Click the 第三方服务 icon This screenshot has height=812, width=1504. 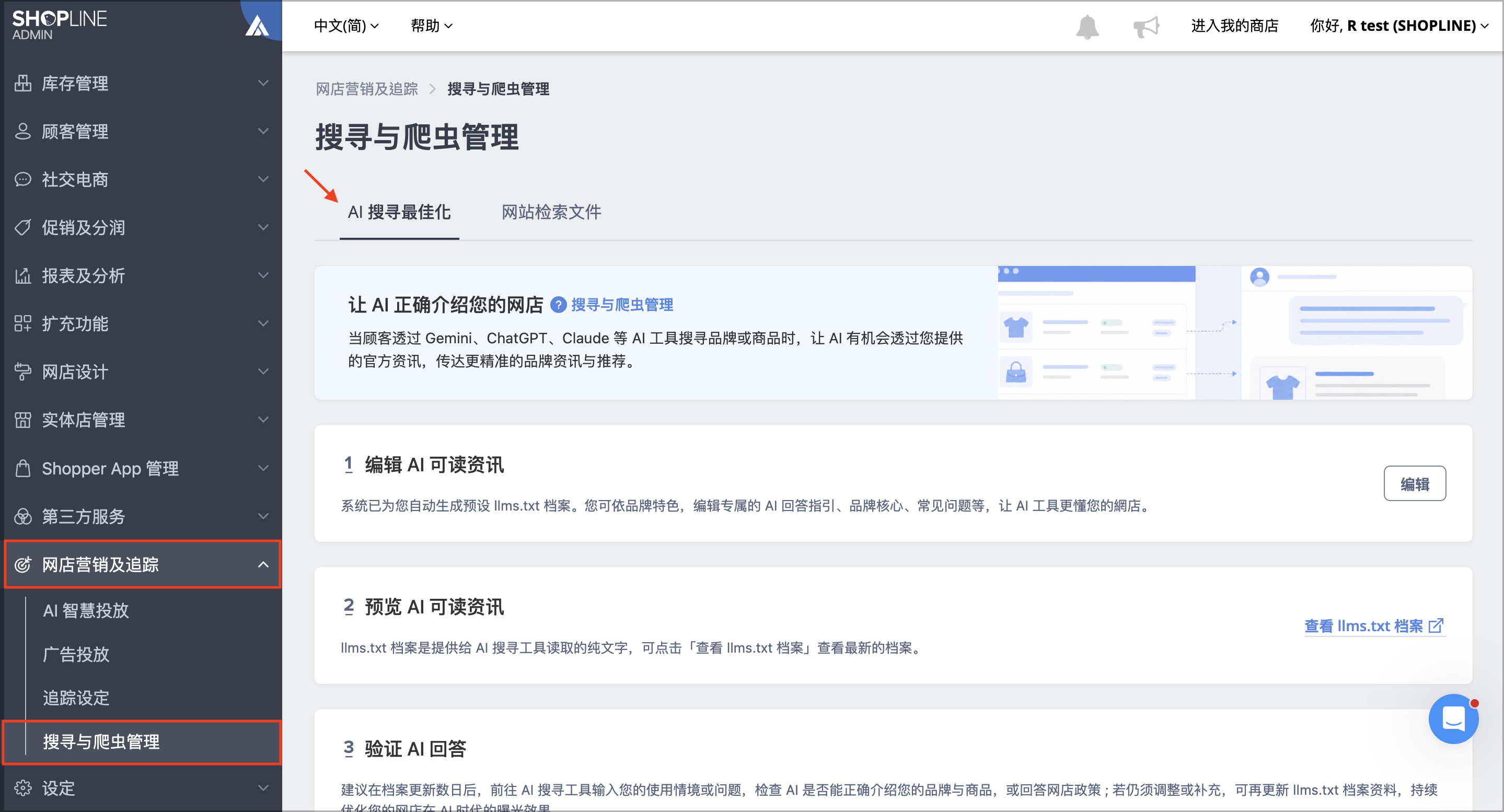[23, 516]
